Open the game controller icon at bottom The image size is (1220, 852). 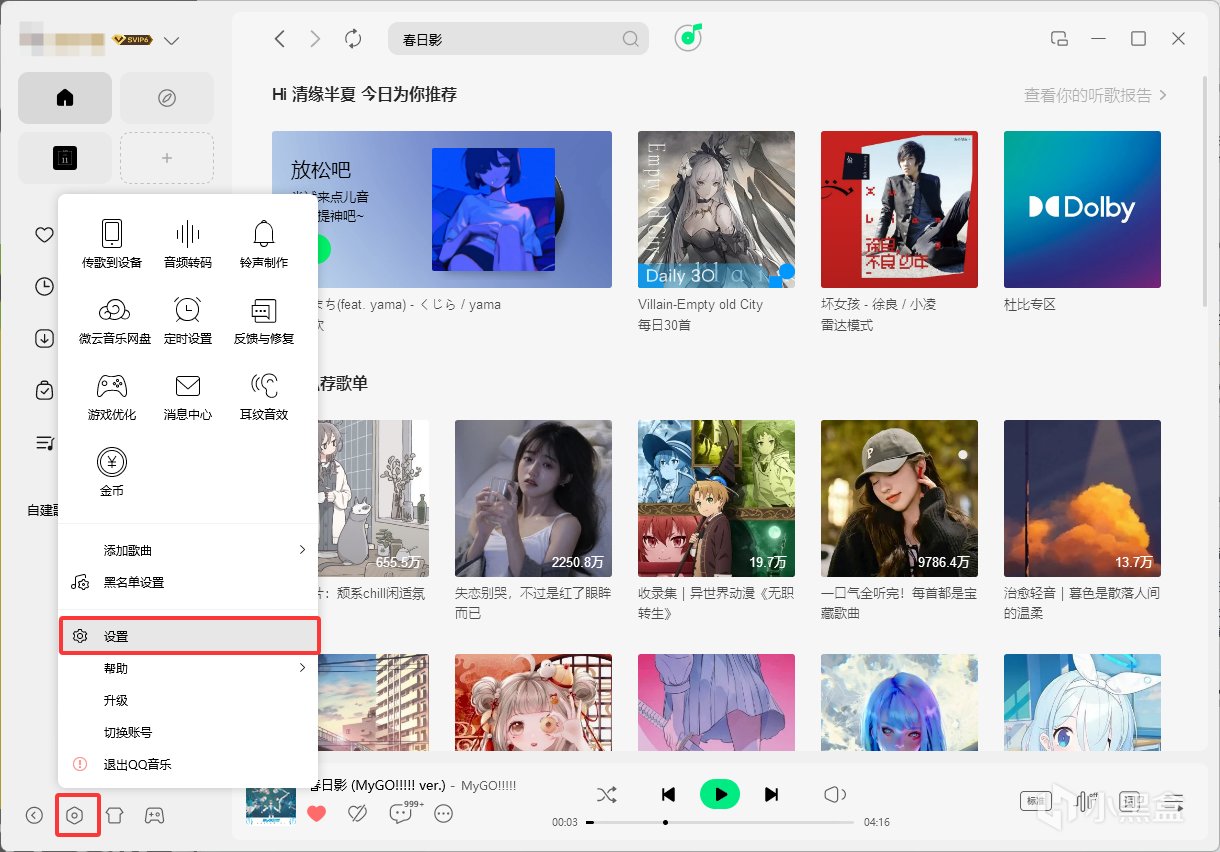coord(154,815)
